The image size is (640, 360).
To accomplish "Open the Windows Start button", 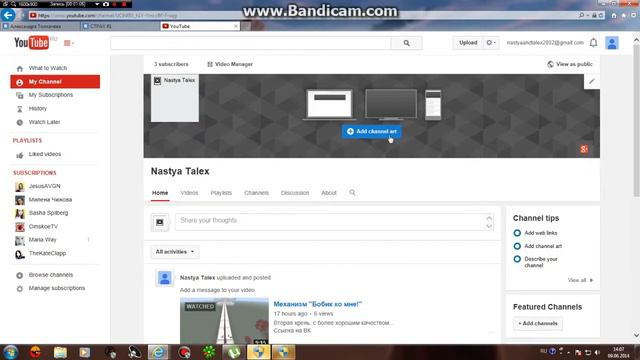I will (x=11, y=352).
